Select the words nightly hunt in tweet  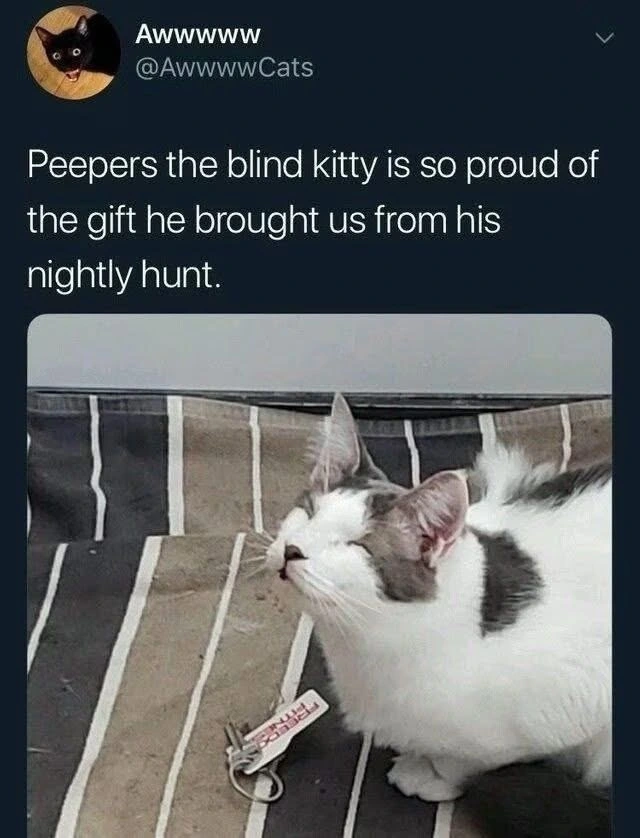pyautogui.click(x=123, y=276)
